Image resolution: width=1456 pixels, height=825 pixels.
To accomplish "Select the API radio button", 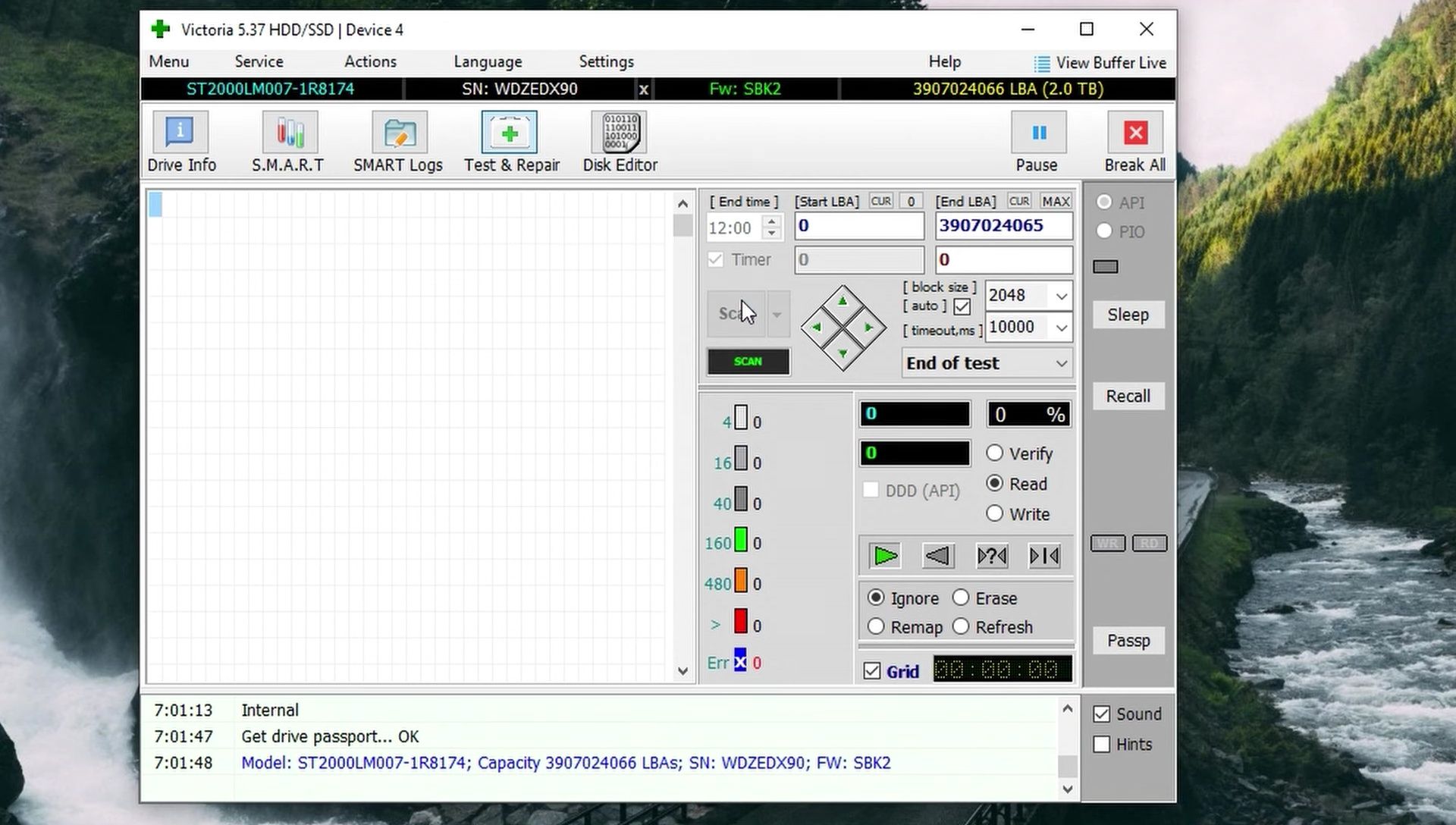I will 1104,202.
